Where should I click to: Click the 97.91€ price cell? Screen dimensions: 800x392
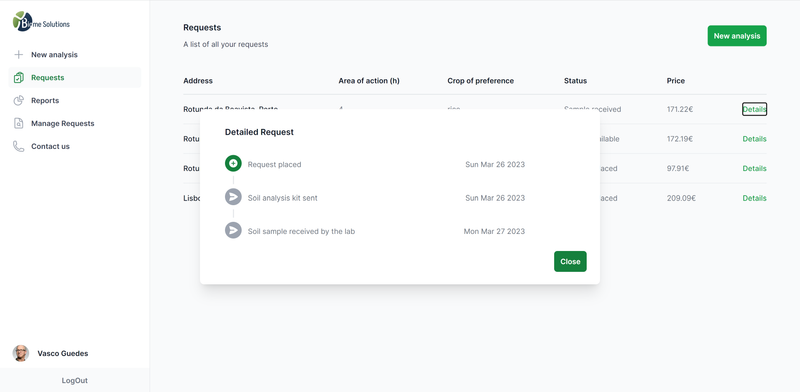678,168
